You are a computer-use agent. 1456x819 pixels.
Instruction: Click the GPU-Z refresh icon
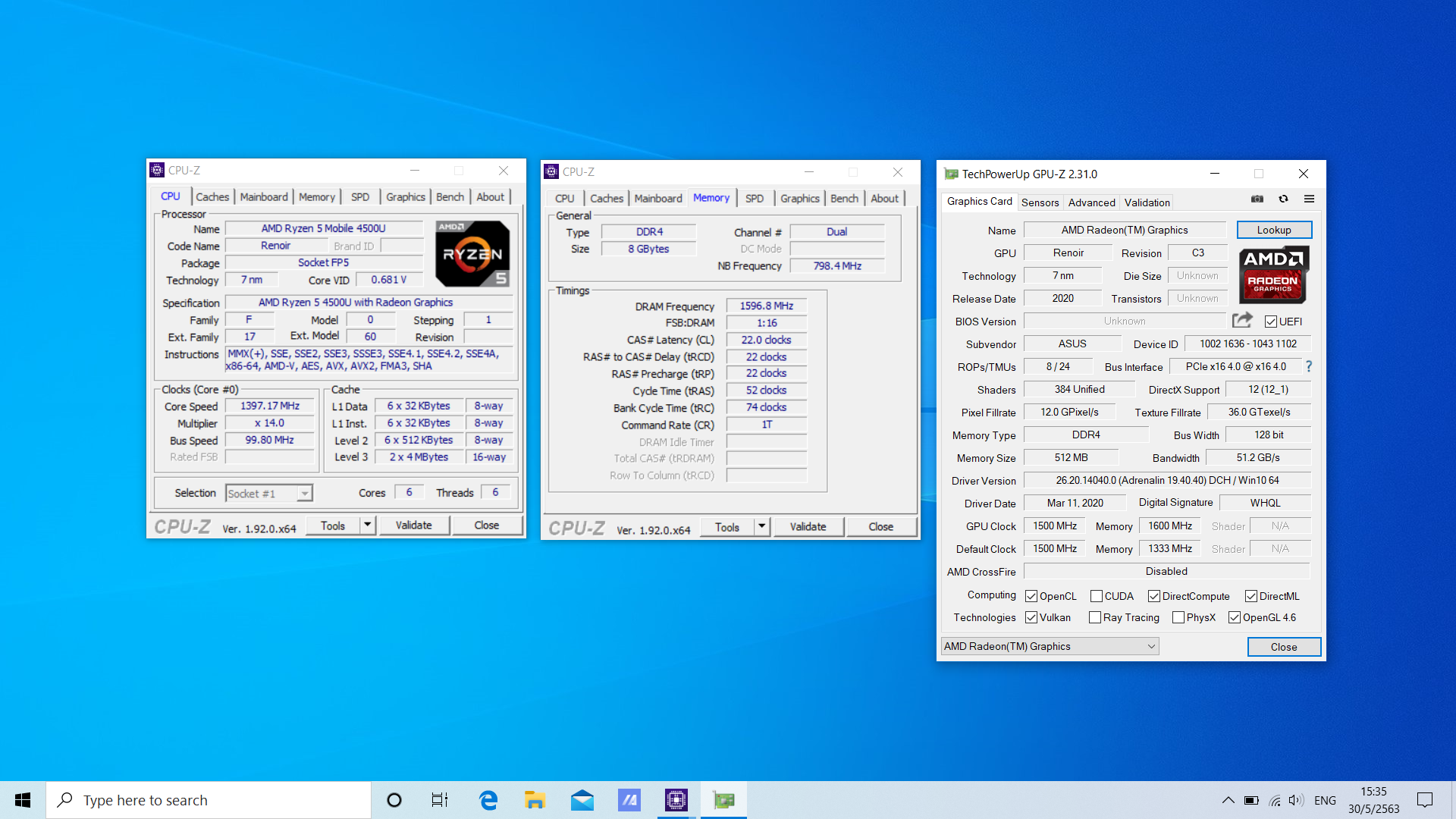tap(1283, 199)
